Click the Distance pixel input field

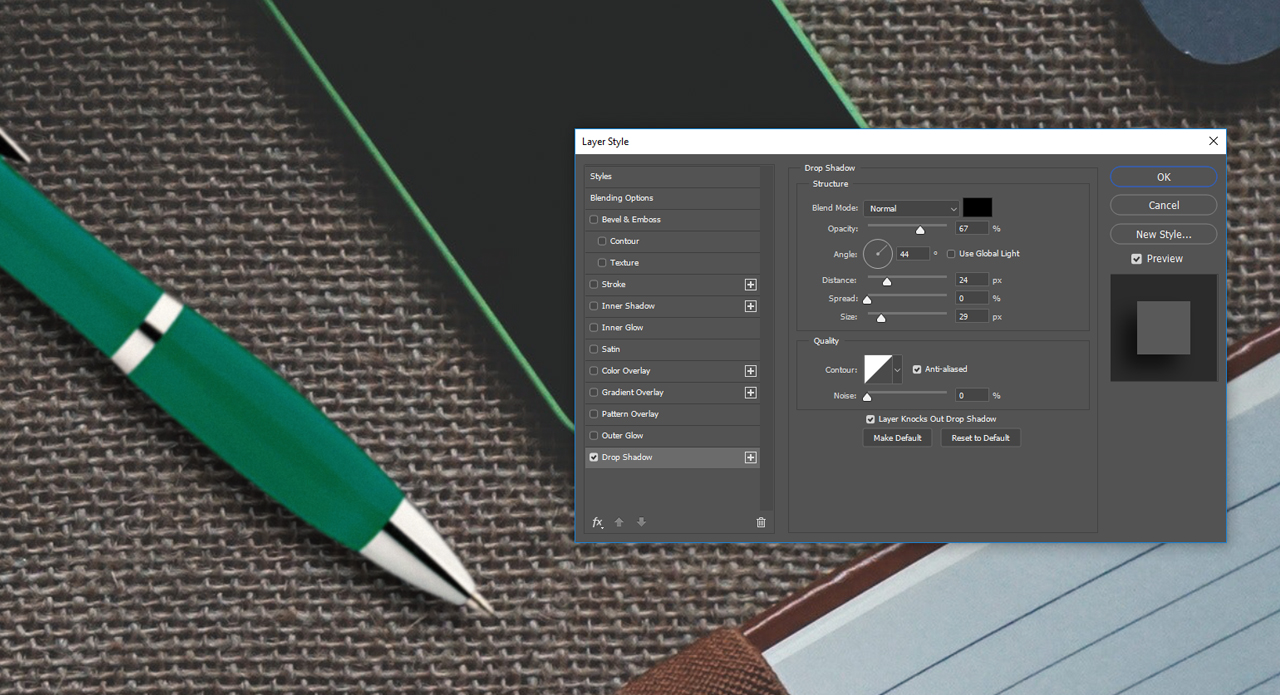pos(971,281)
